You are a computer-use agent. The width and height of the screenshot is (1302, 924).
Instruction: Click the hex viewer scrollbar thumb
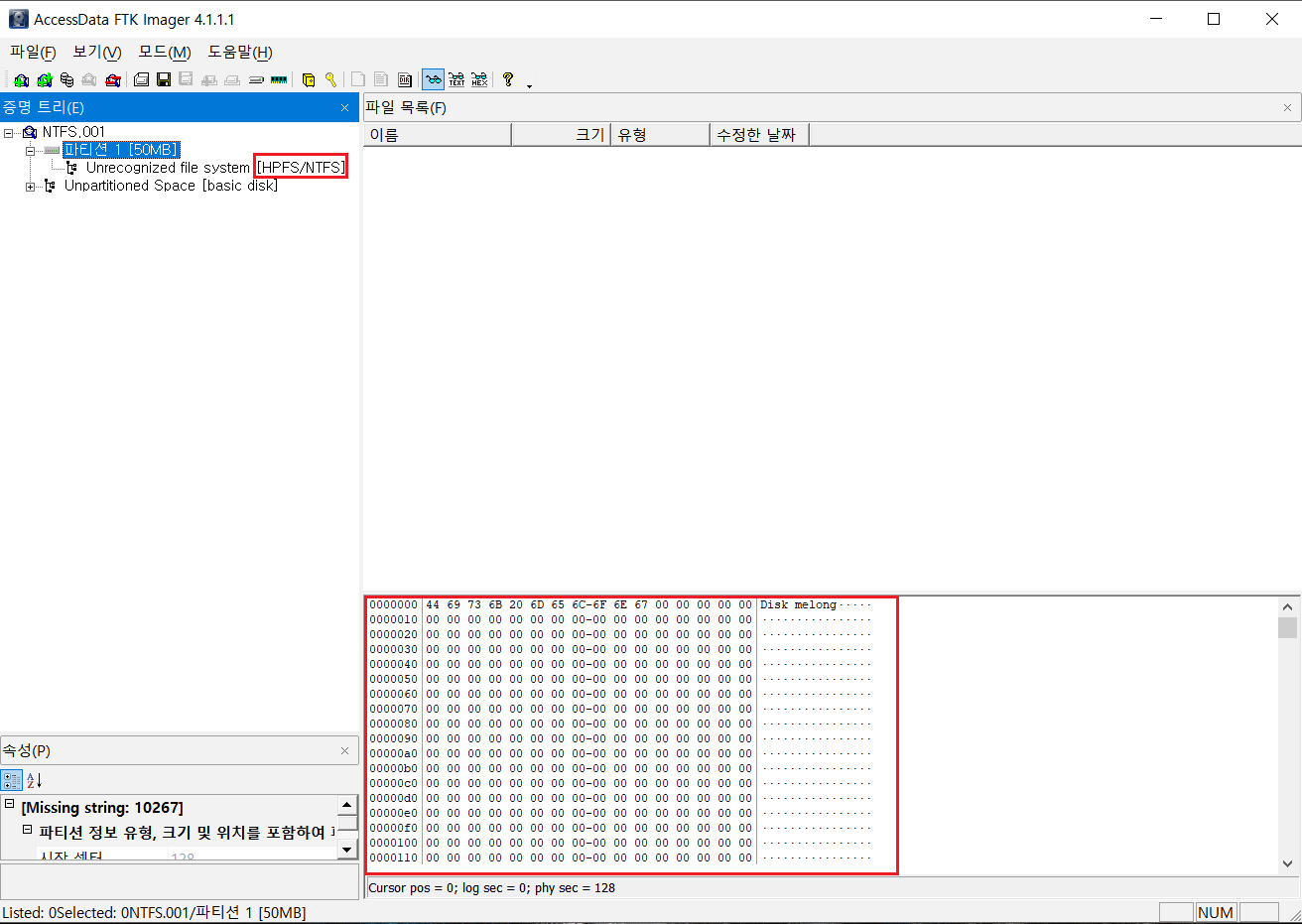(1287, 627)
